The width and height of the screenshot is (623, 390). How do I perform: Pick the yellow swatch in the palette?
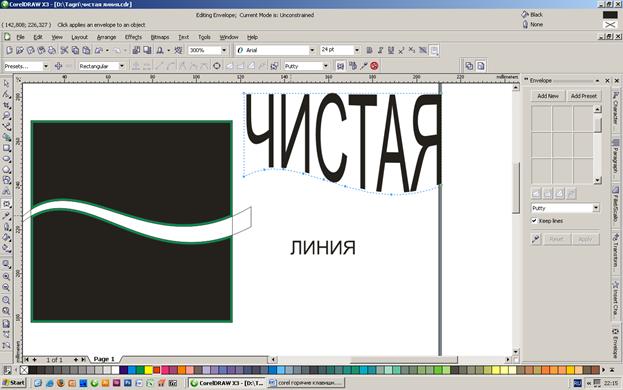click(x=148, y=370)
